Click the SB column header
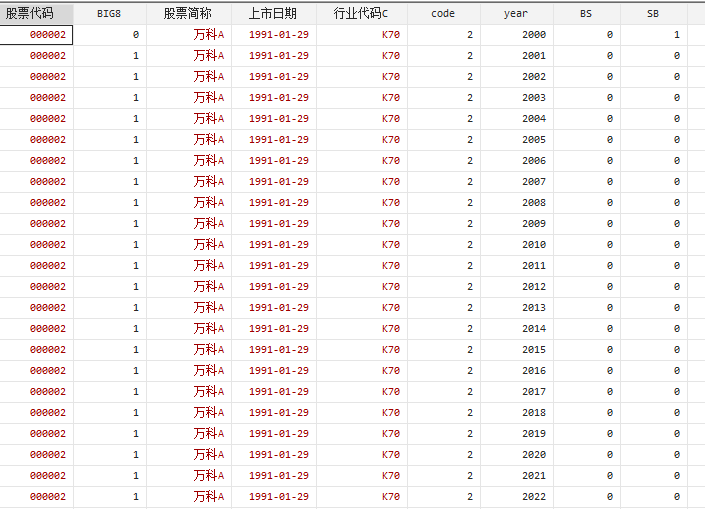705x509 pixels. tap(653, 14)
